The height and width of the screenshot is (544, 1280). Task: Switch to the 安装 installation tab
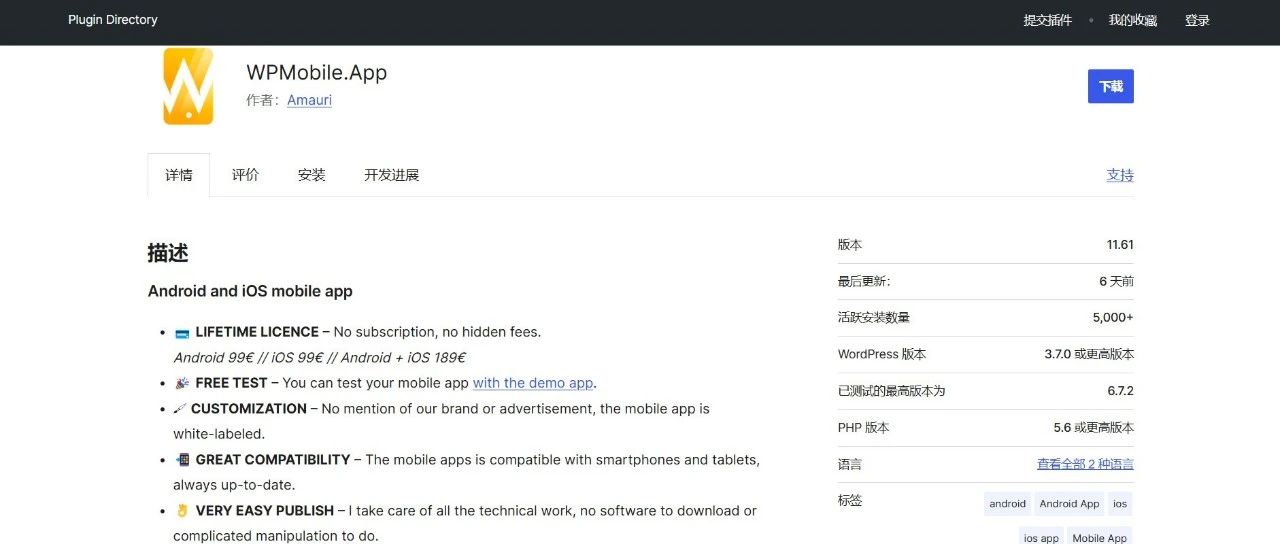click(312, 175)
